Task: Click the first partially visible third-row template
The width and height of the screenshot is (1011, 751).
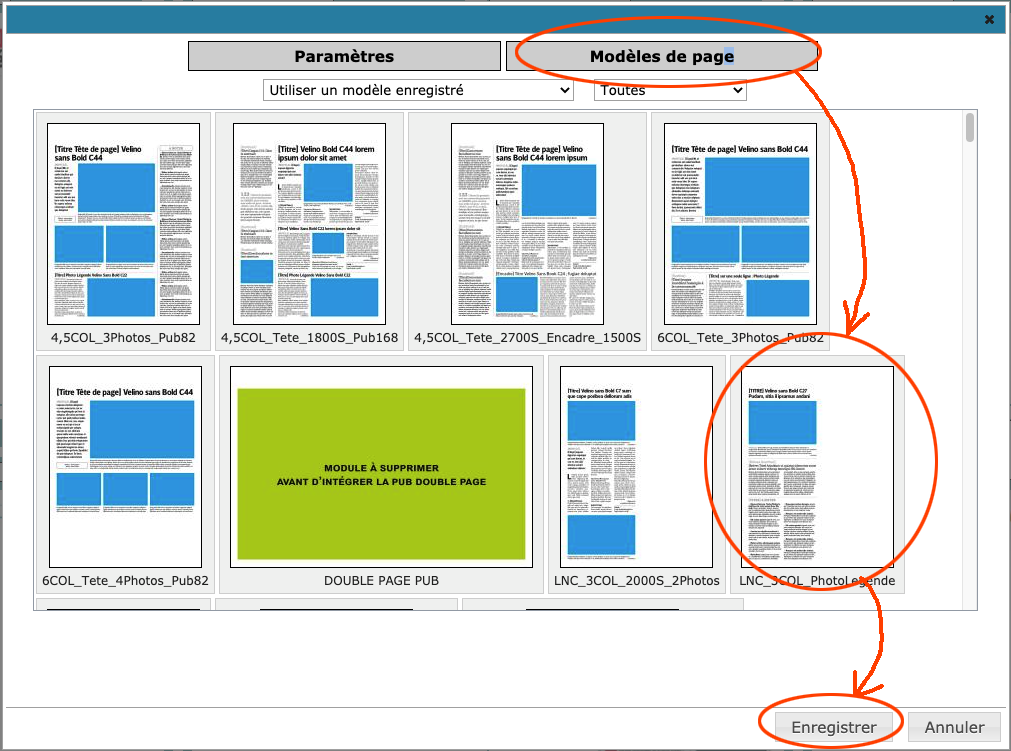Action: tap(124, 604)
